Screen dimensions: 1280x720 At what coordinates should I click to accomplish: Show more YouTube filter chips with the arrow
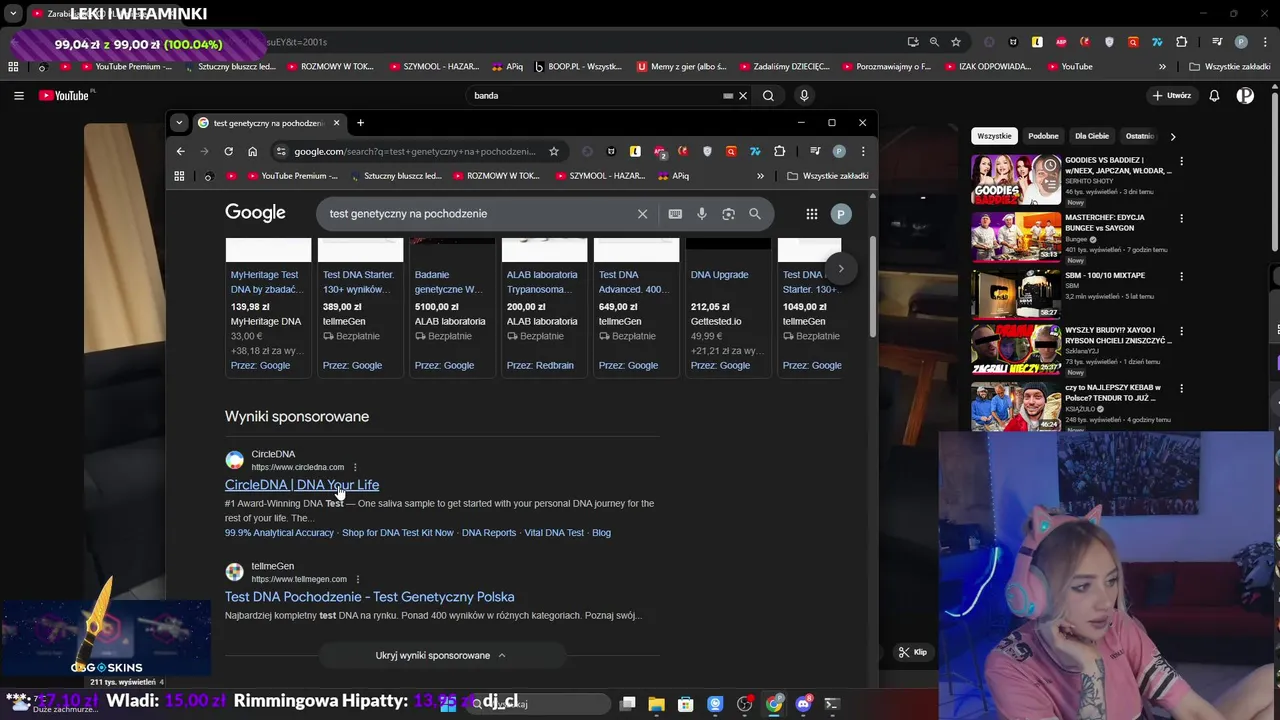coord(1173,136)
